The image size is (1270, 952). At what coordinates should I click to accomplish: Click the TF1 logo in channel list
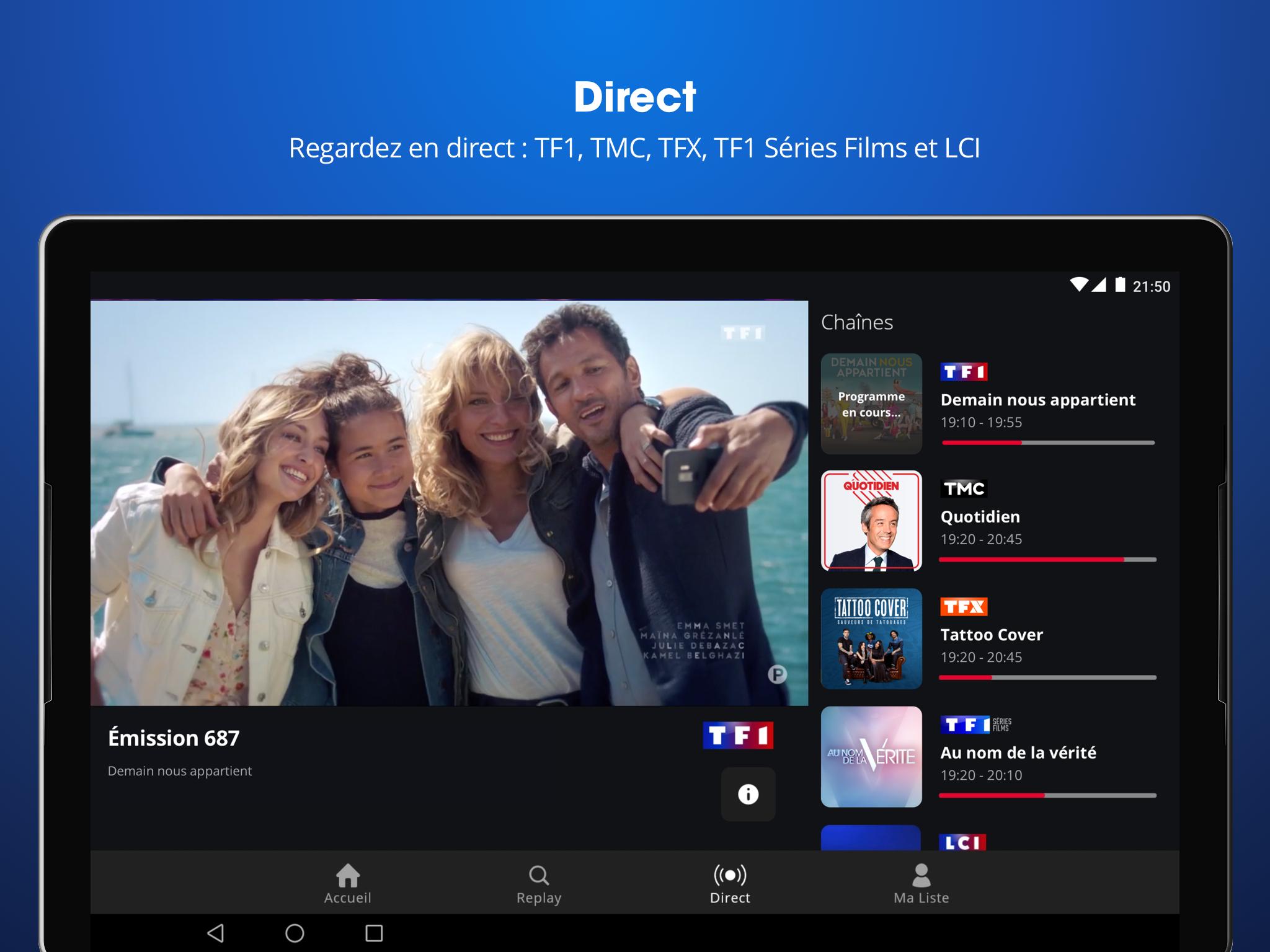964,371
